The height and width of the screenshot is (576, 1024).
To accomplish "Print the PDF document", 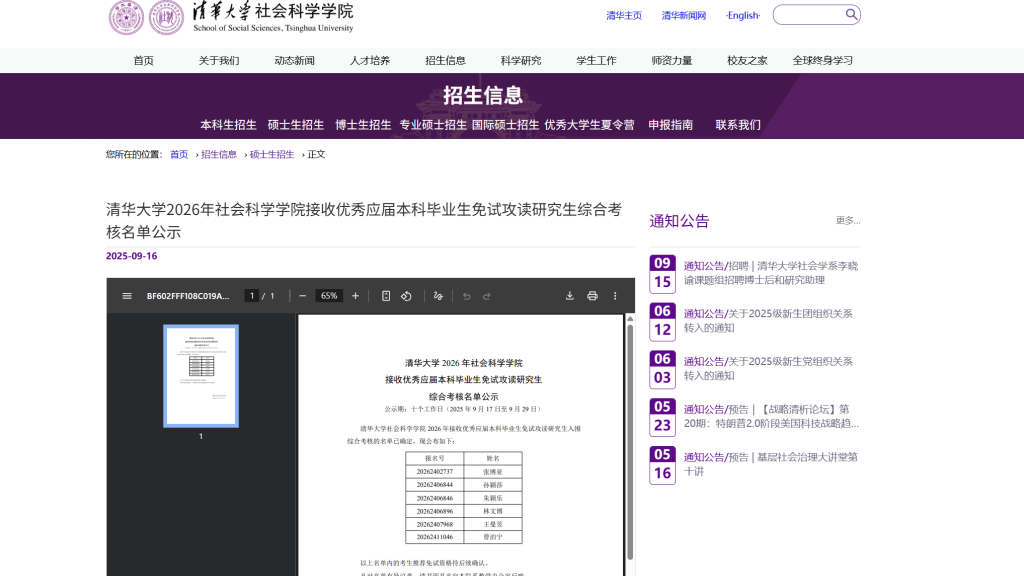I will [592, 296].
